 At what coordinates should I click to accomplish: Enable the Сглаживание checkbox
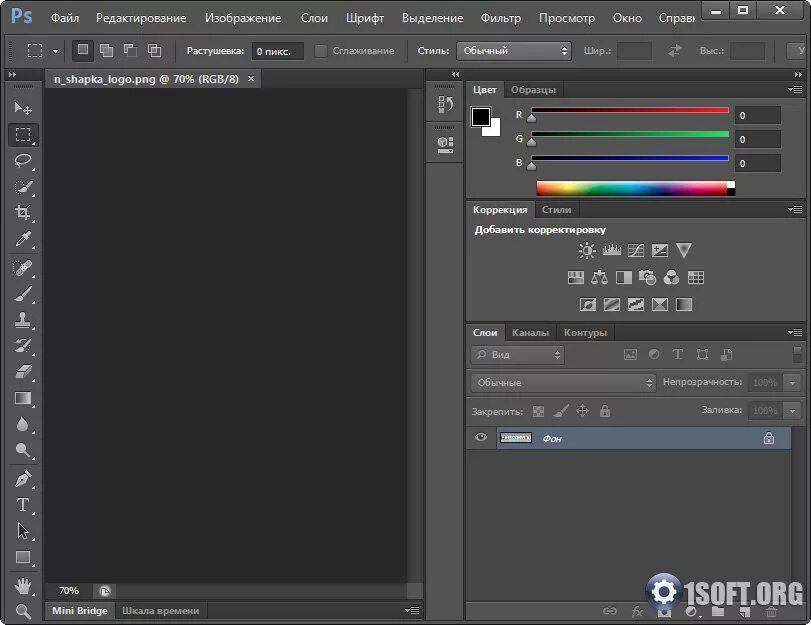tap(321, 51)
